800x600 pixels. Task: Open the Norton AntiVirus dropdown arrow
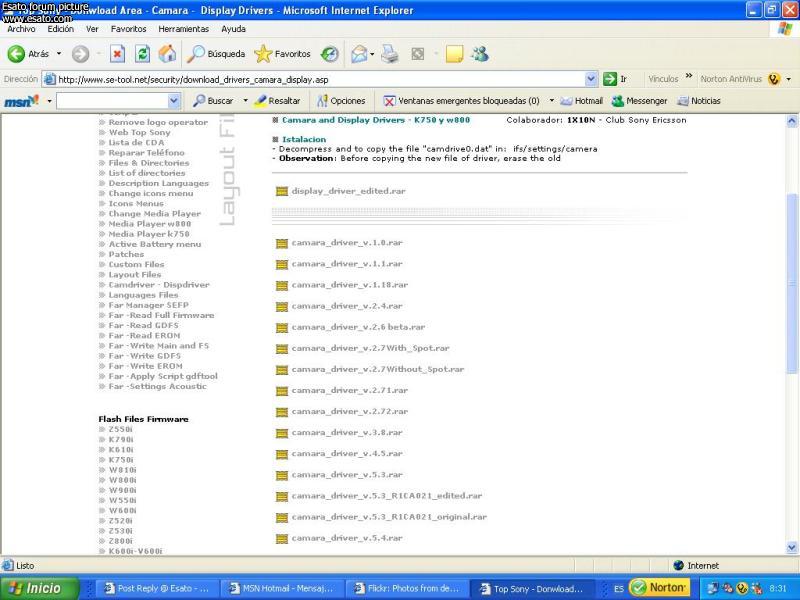pos(789,79)
